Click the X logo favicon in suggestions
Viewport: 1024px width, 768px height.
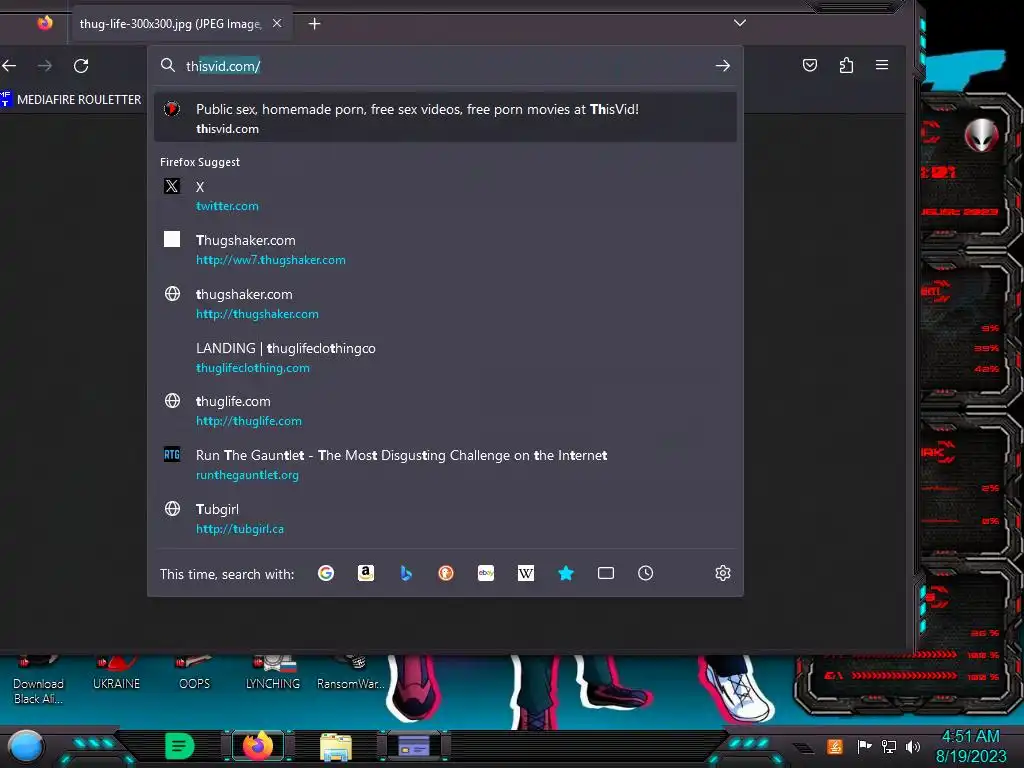(x=172, y=186)
